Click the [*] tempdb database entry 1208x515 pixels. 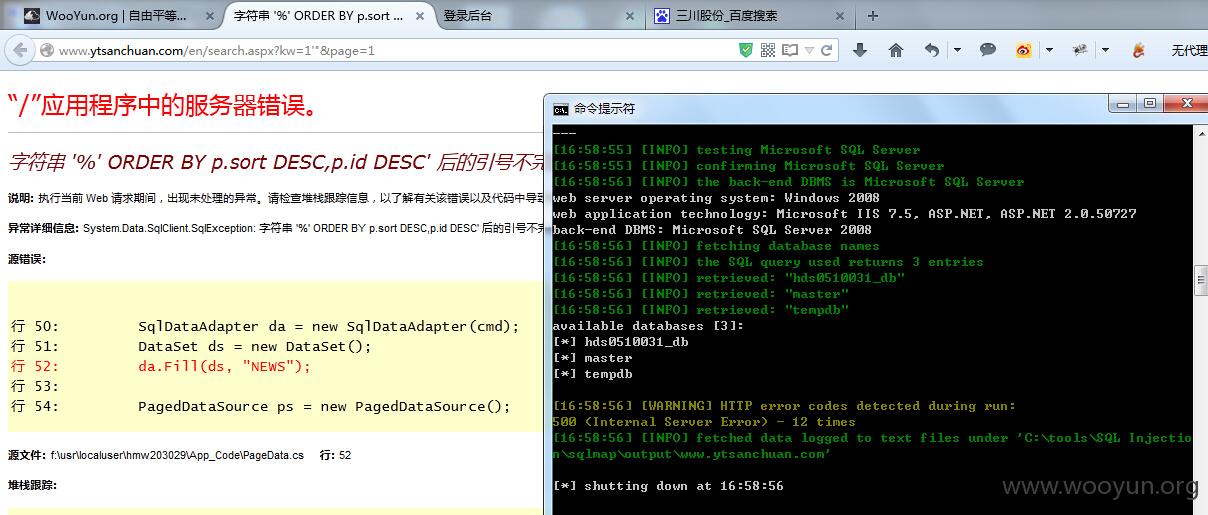tap(592, 374)
